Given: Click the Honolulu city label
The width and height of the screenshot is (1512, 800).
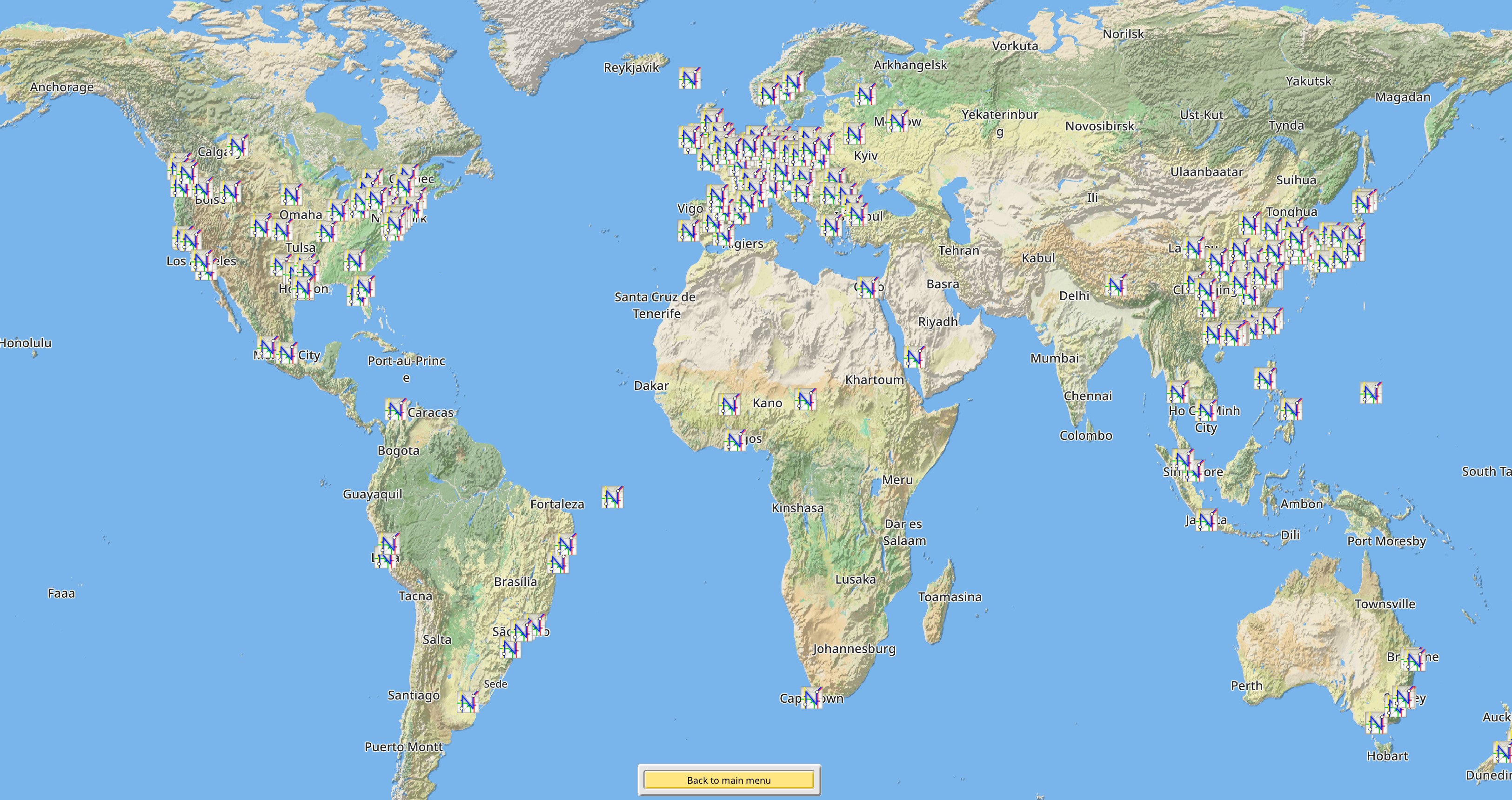Looking at the screenshot, I should point(26,343).
